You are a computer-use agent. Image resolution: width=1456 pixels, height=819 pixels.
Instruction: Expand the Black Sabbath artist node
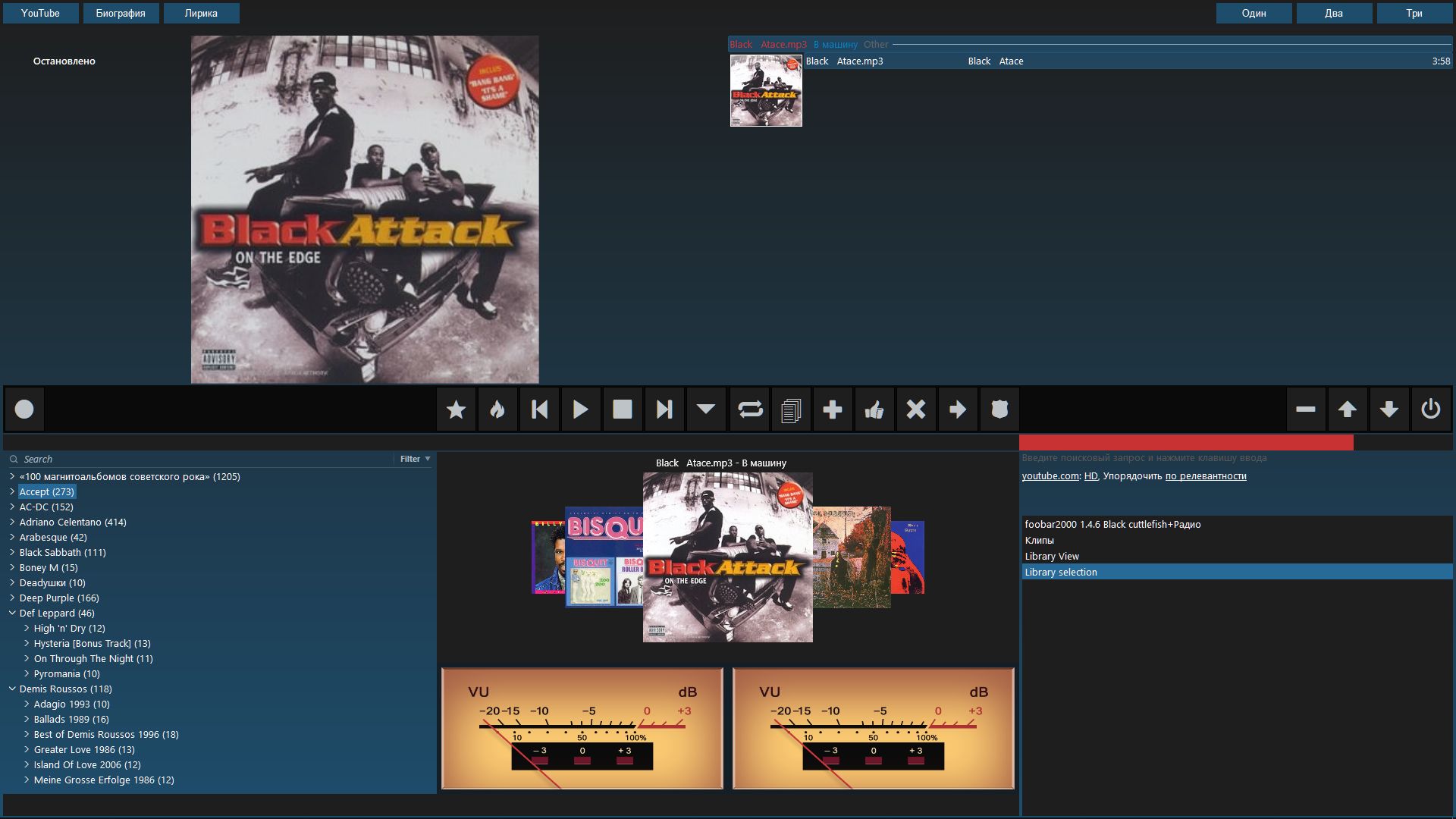click(12, 552)
